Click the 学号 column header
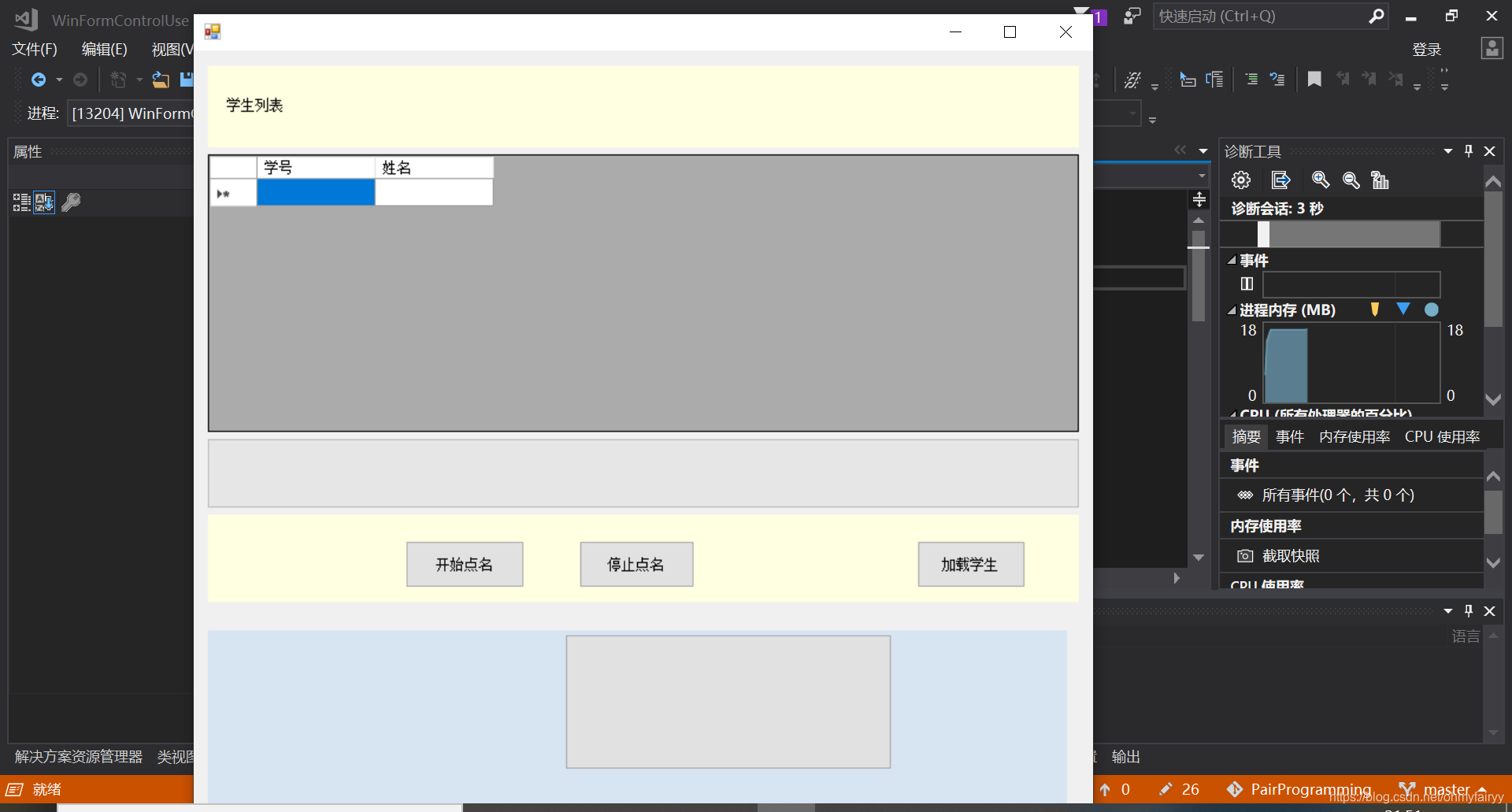 click(316, 167)
